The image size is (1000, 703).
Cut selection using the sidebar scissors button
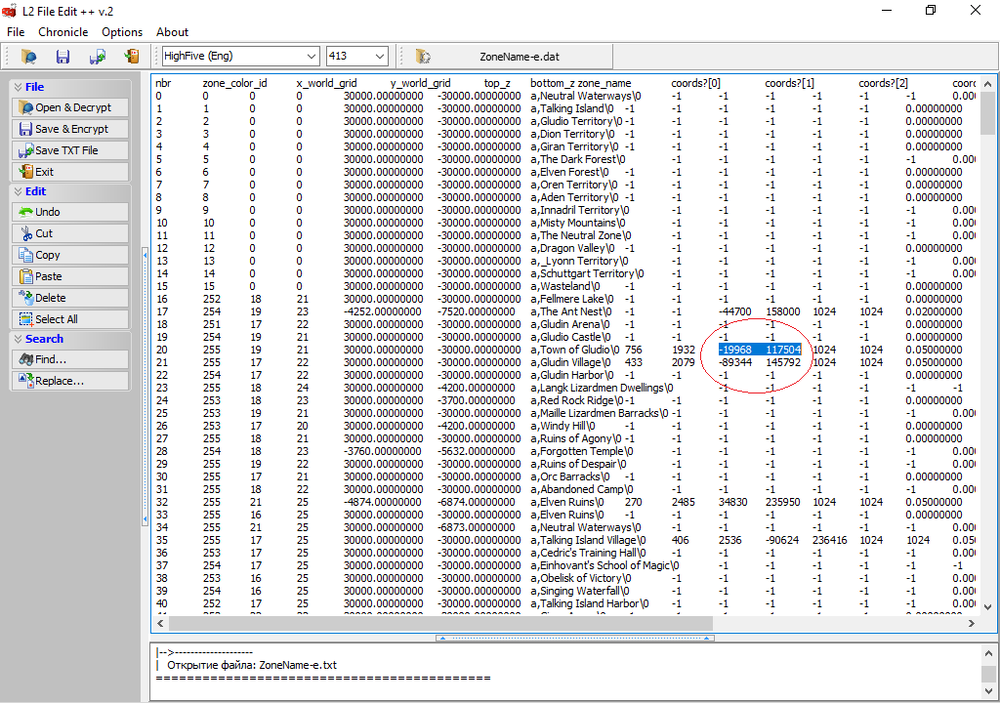click(70, 234)
